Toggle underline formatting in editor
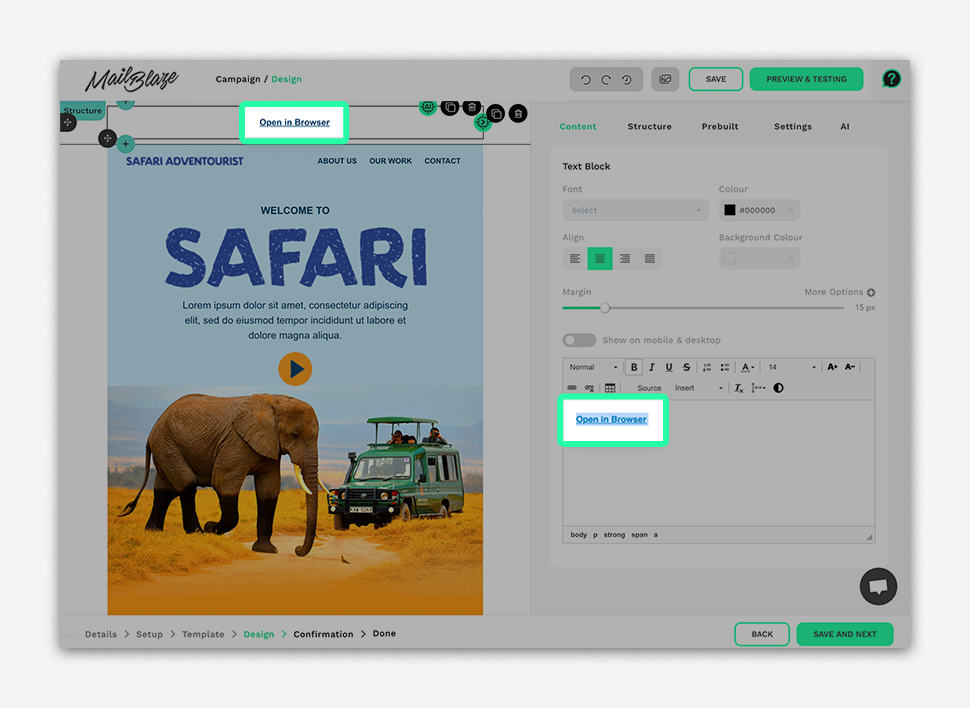970x708 pixels. click(x=669, y=367)
